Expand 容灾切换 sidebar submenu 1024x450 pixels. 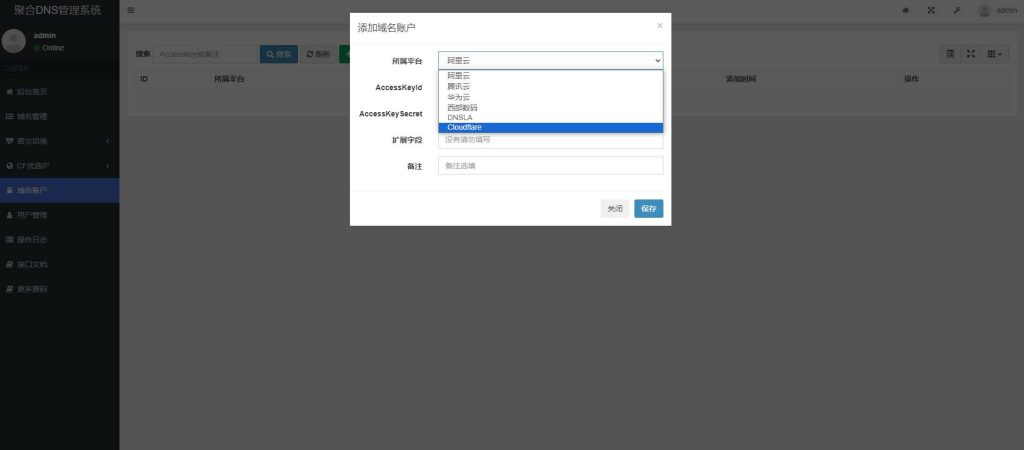pos(59,141)
